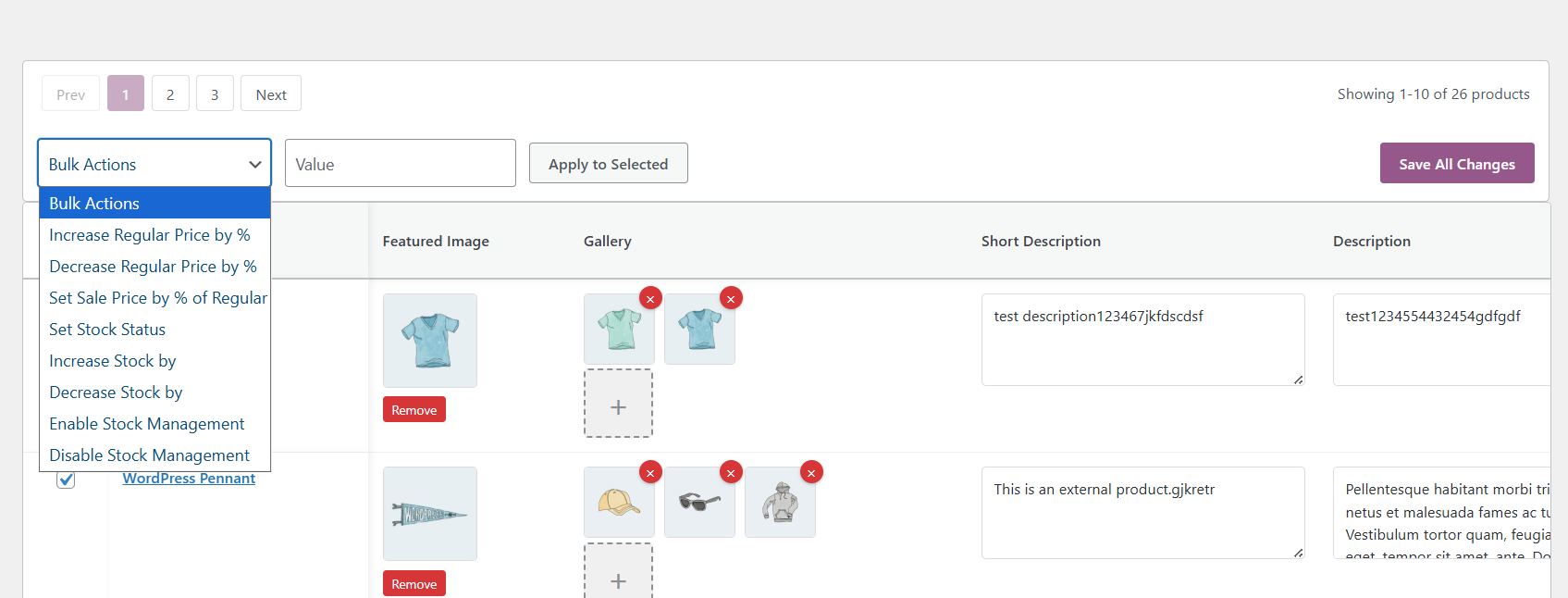Image resolution: width=1568 pixels, height=598 pixels.
Task: Open the blue t-shirt featured image
Action: (430, 340)
